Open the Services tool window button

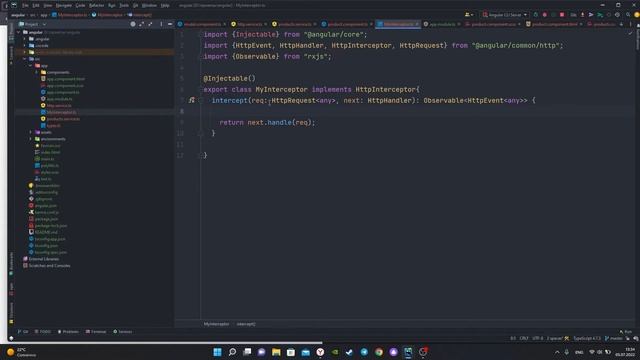click(123, 331)
